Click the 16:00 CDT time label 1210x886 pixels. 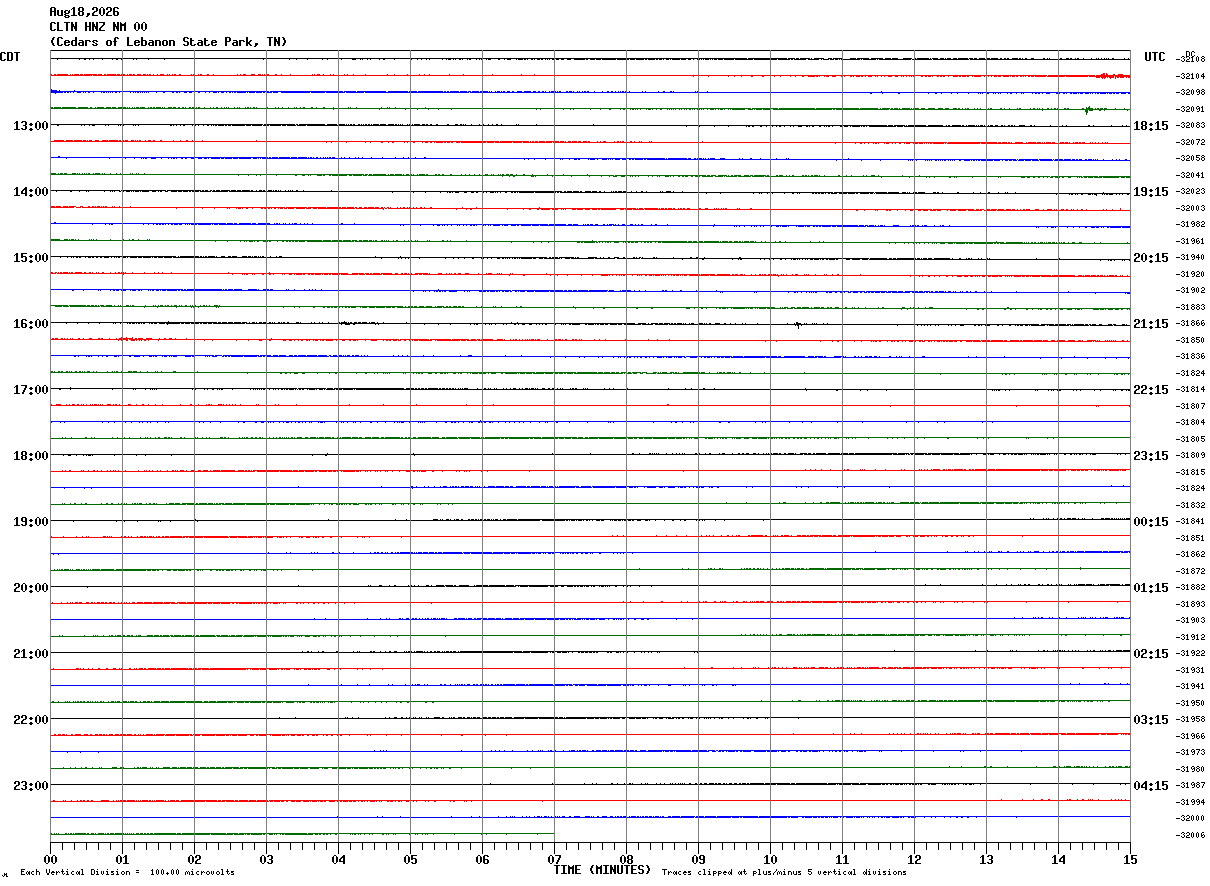(30, 324)
